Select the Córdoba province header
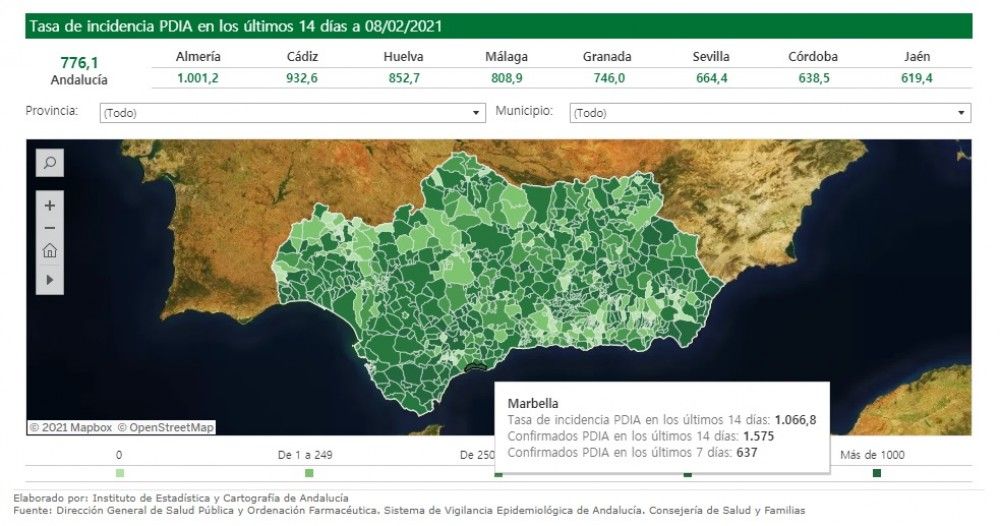 click(813, 56)
